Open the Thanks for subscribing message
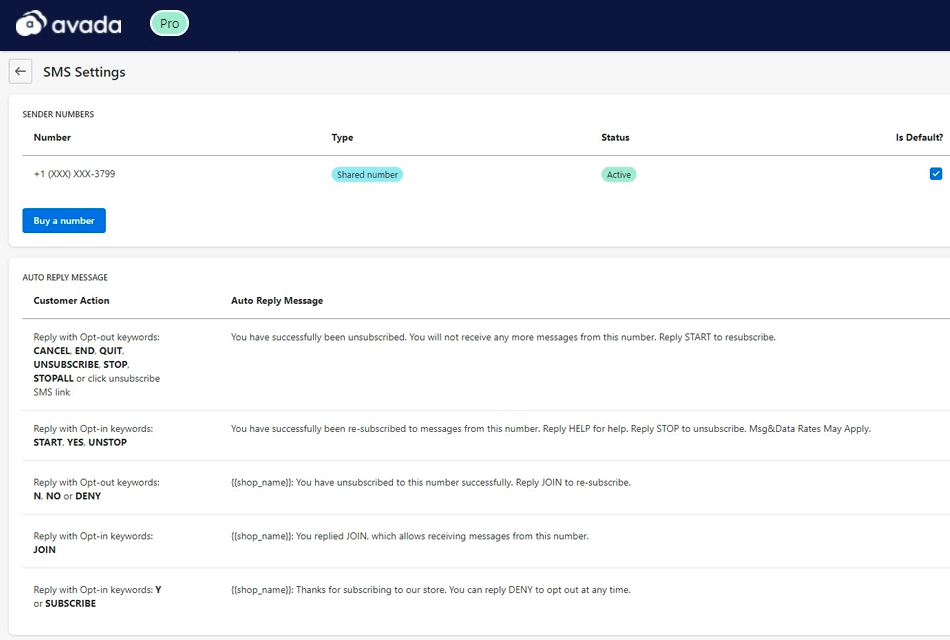This screenshot has width=950, height=640. 431,590
